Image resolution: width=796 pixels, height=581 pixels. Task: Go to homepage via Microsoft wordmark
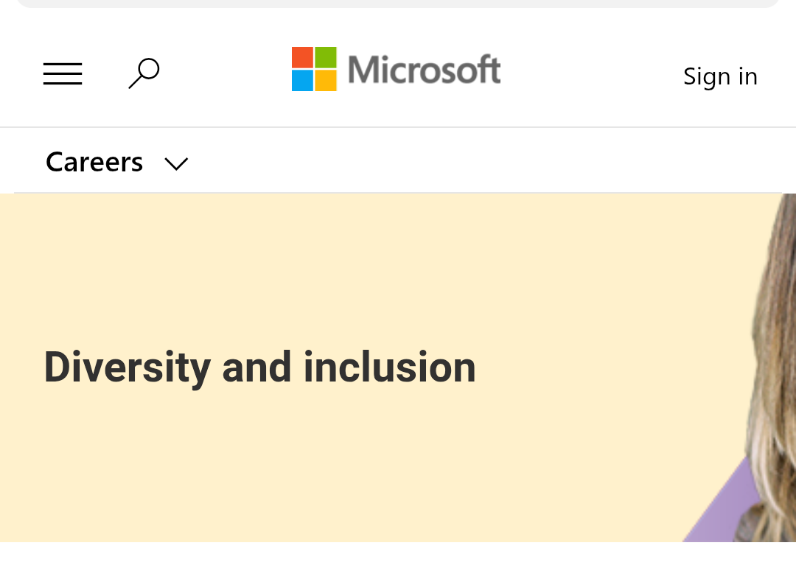pos(424,70)
